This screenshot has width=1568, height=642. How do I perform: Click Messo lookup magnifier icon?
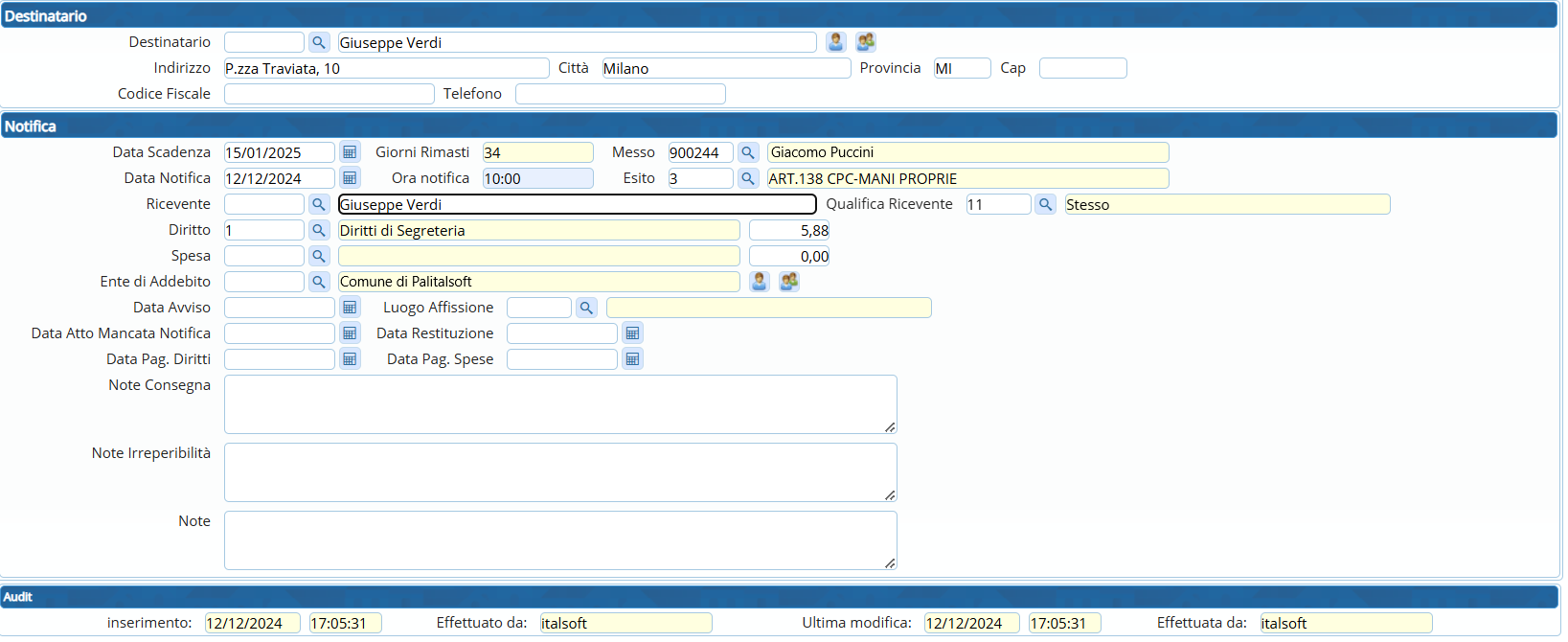748,152
